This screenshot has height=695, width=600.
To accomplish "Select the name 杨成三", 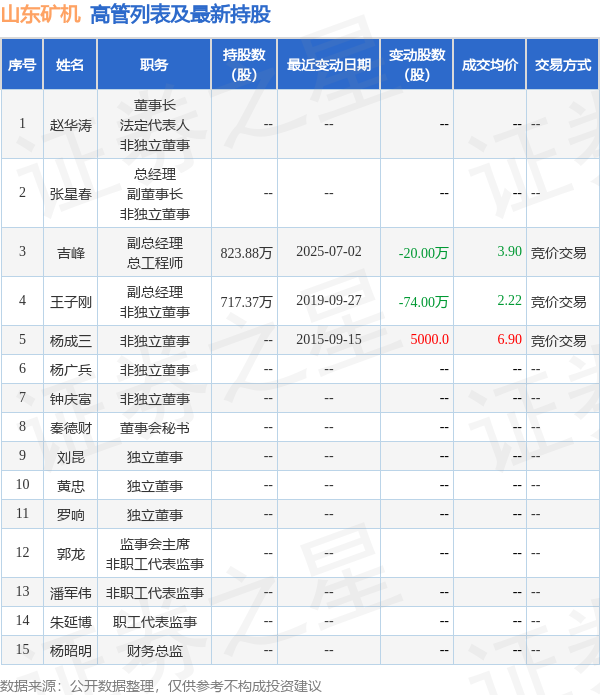I will 70,340.
